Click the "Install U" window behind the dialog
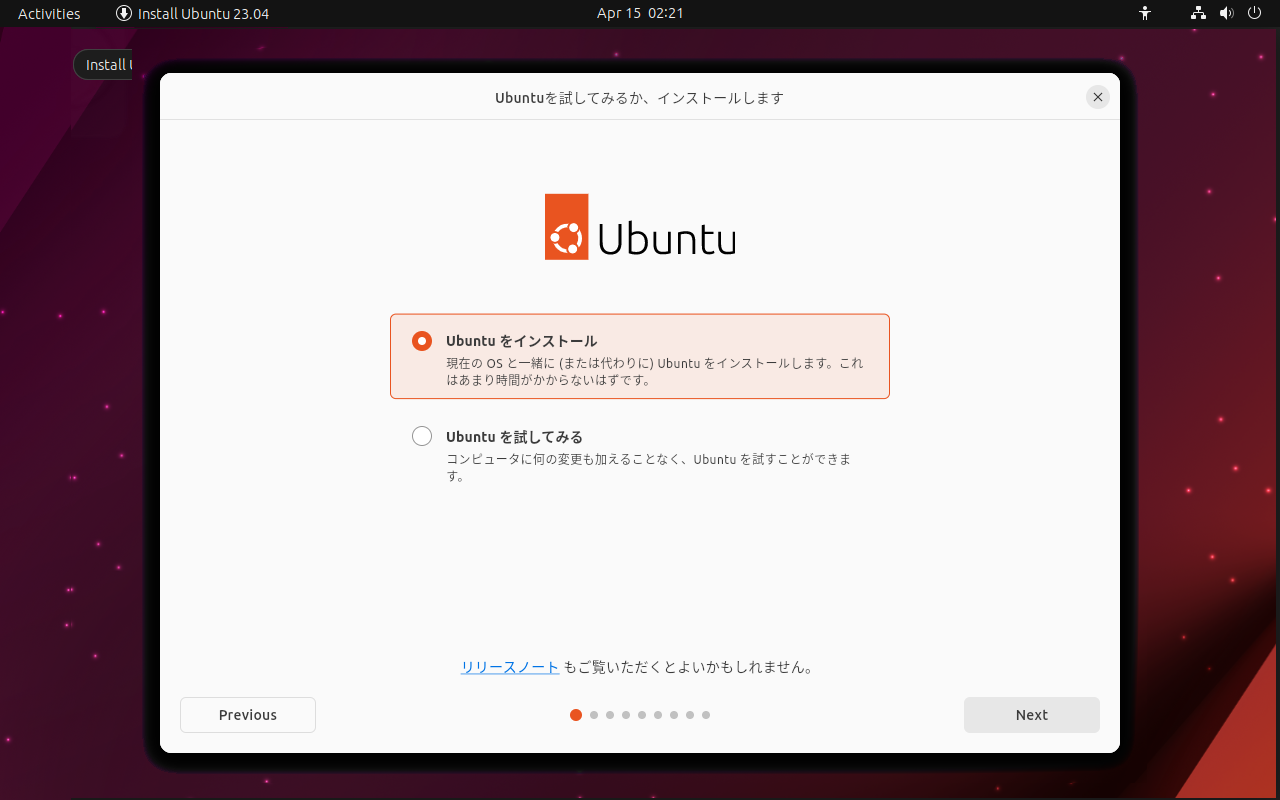 (103, 65)
